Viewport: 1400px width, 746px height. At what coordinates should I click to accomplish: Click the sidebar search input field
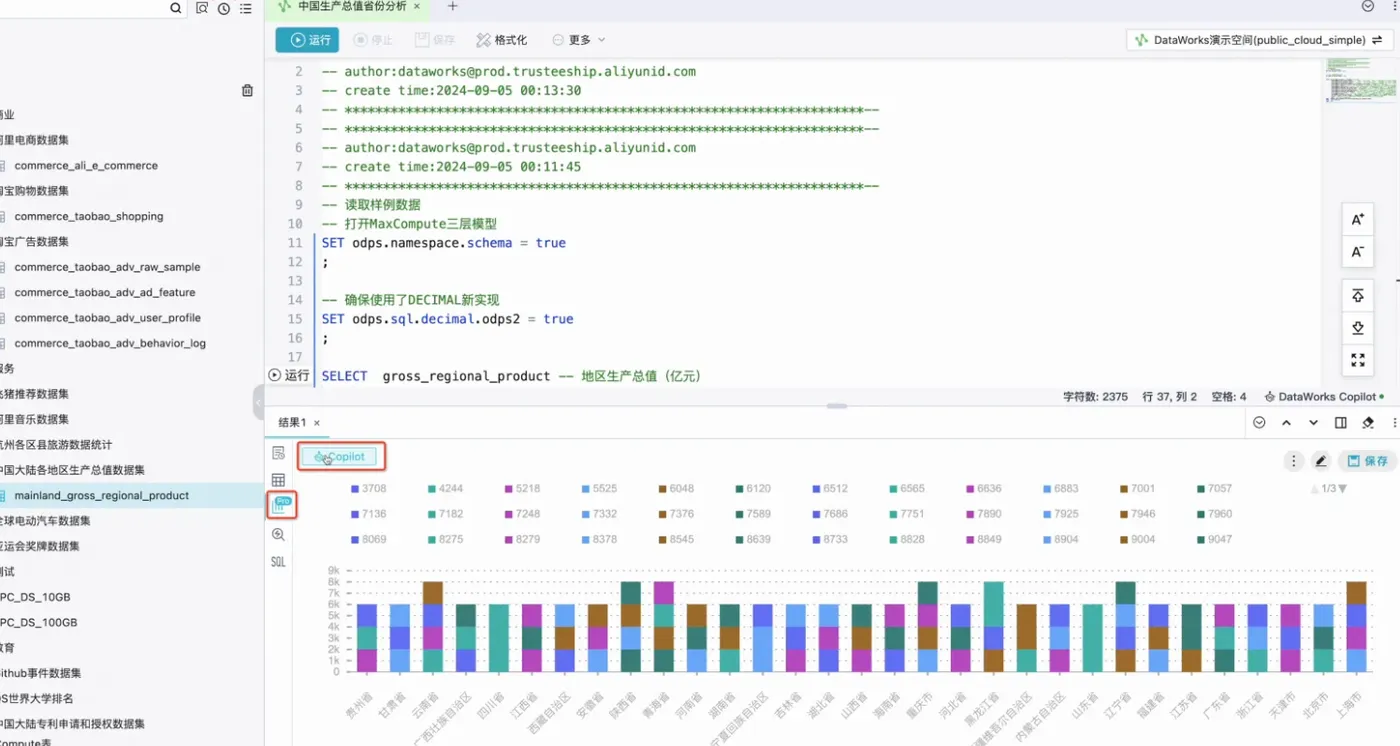coord(82,8)
